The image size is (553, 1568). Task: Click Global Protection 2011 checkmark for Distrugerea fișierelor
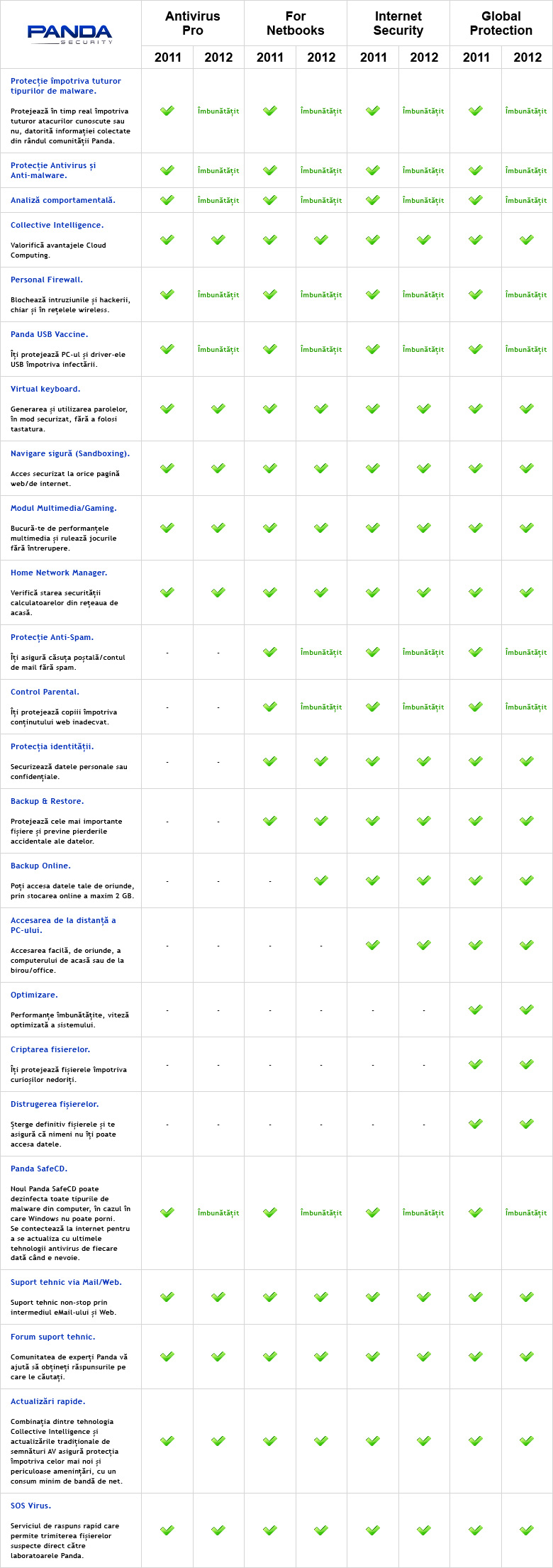coord(476,1124)
